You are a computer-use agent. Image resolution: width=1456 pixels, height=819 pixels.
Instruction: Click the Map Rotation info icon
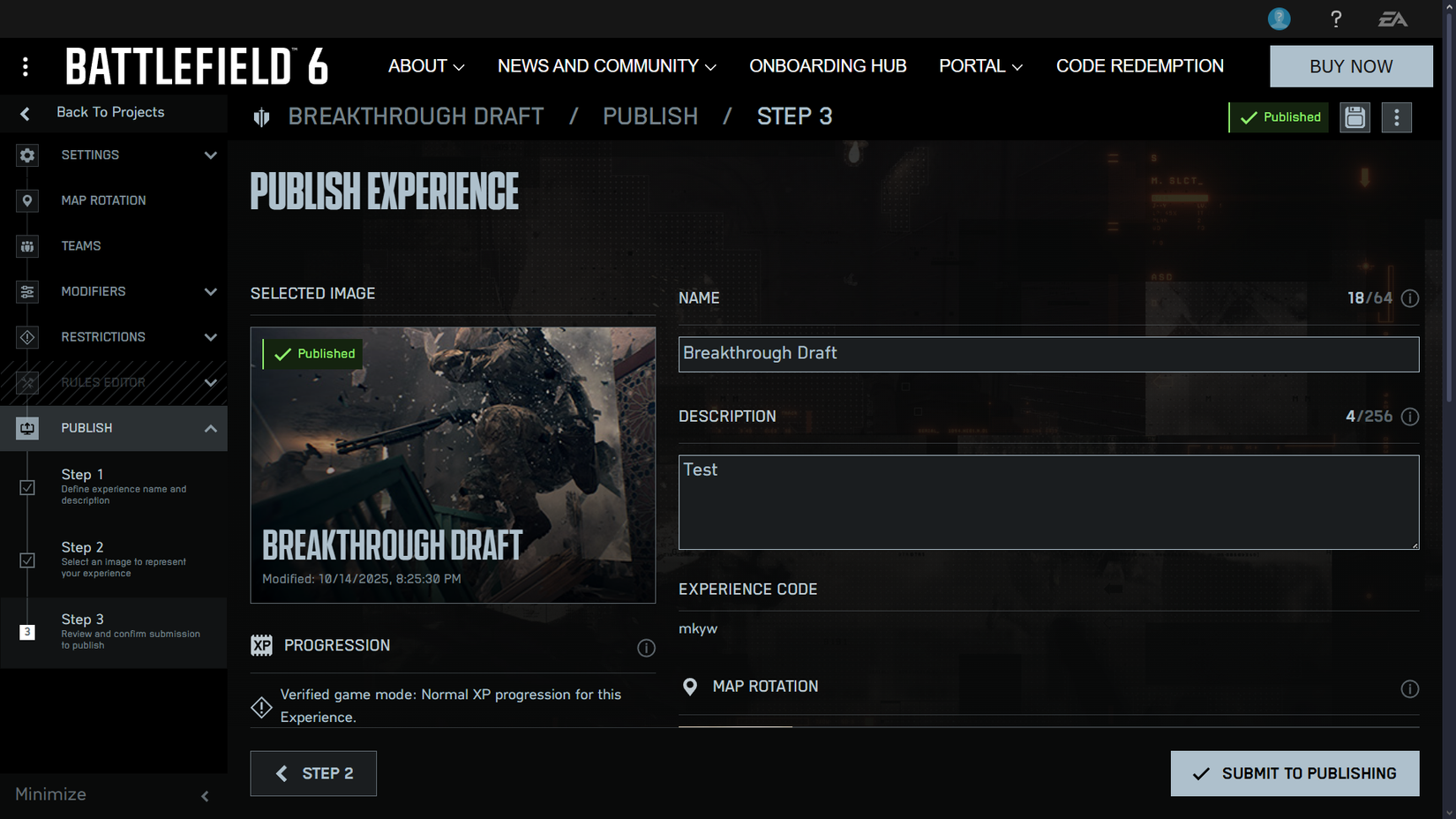pos(1409,688)
